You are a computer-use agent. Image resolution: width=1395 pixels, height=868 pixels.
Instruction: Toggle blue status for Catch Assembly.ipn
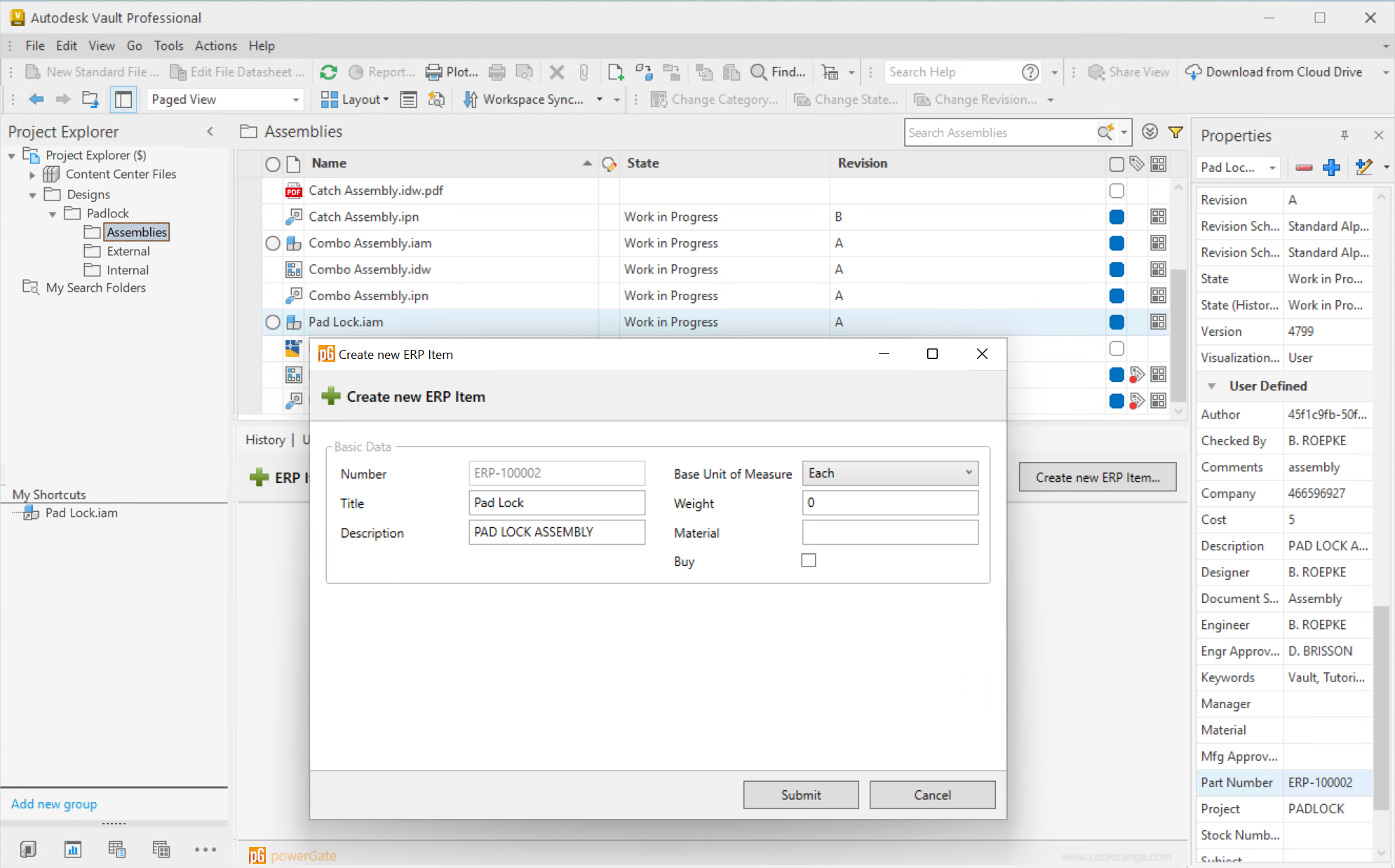tap(1117, 217)
